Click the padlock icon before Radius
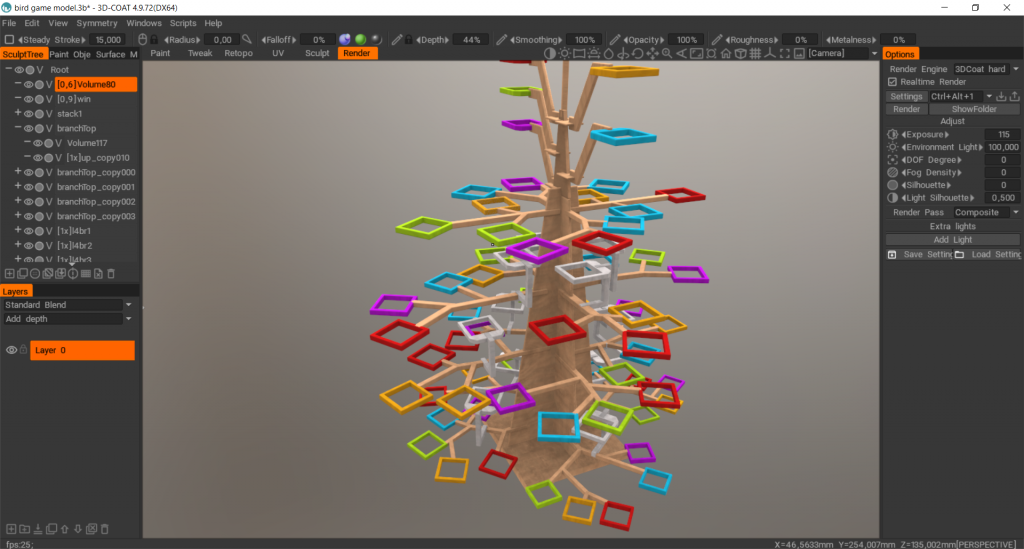This screenshot has height=549, width=1024. tap(155, 40)
